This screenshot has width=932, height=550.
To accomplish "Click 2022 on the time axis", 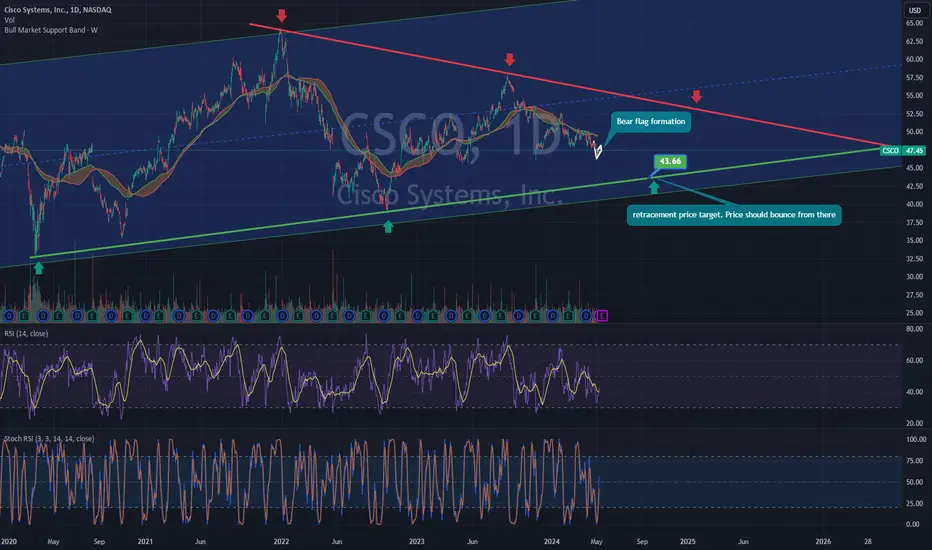I will [281, 542].
